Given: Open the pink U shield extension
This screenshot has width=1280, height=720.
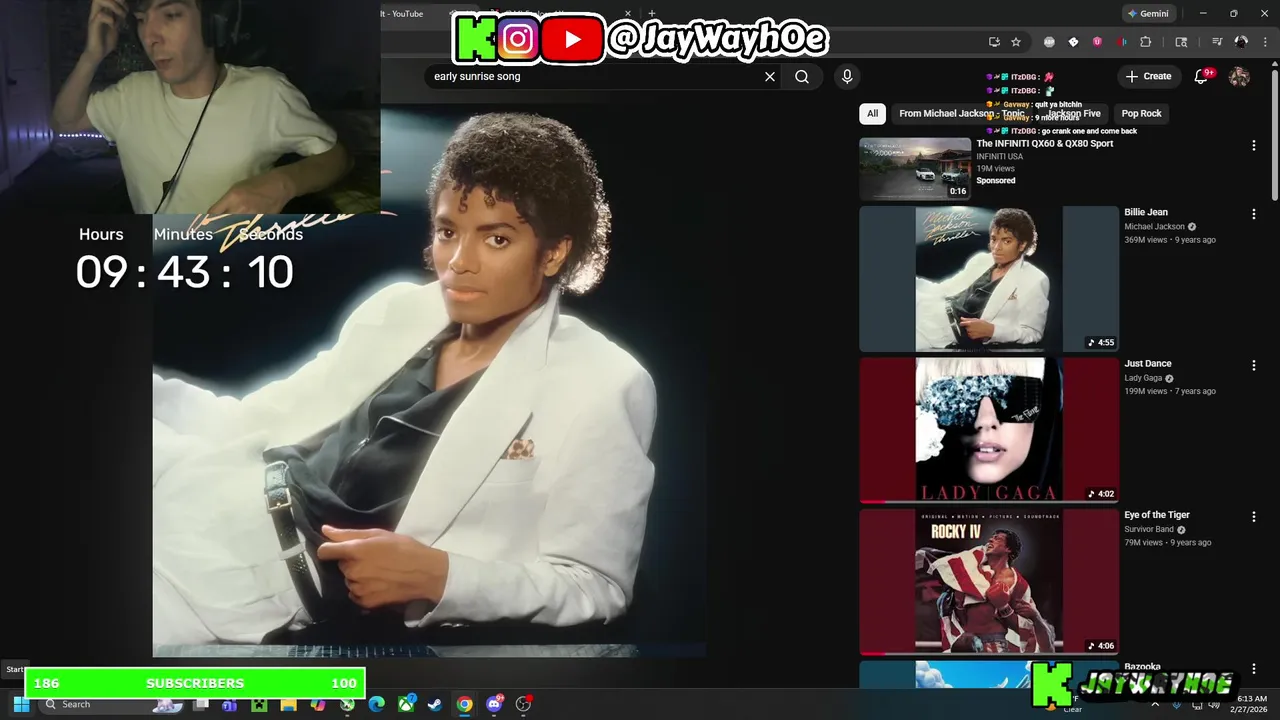Looking at the screenshot, I should pos(1097,42).
